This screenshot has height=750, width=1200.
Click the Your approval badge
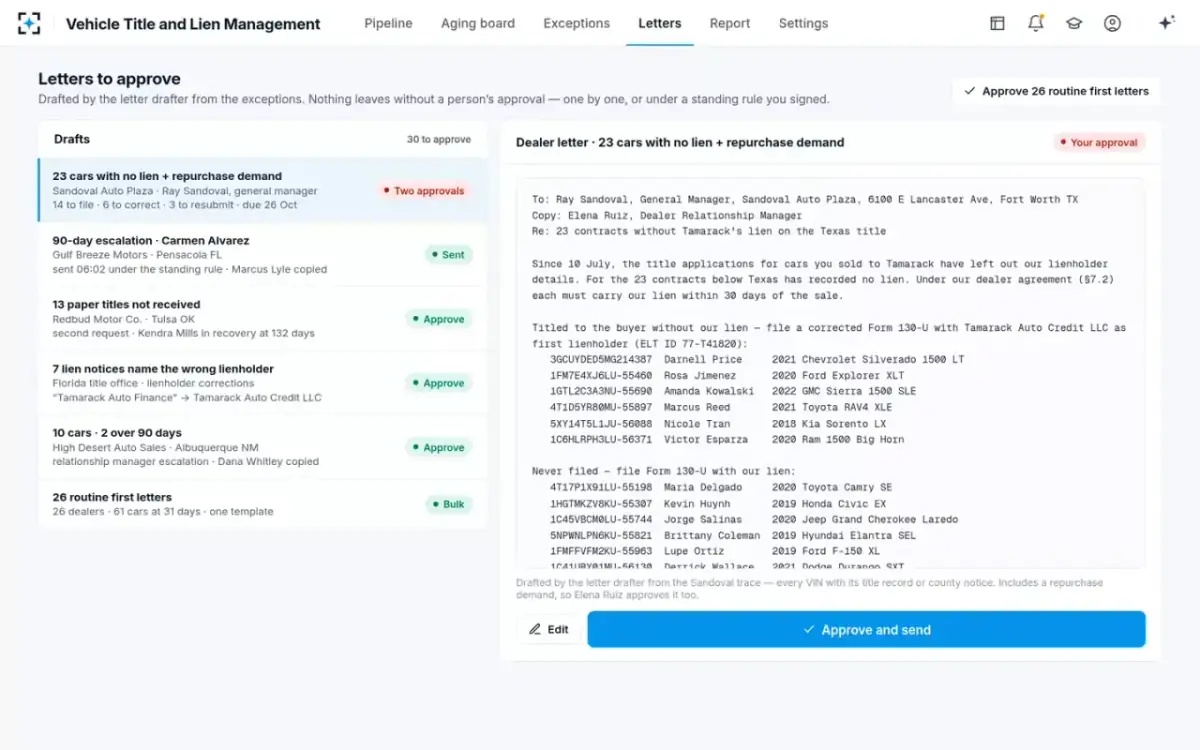point(1099,143)
